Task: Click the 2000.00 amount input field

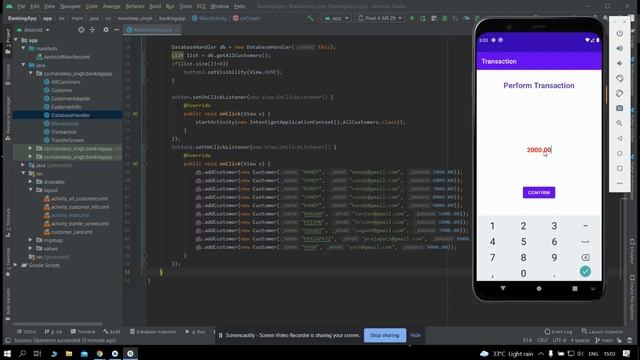Action: (539, 150)
